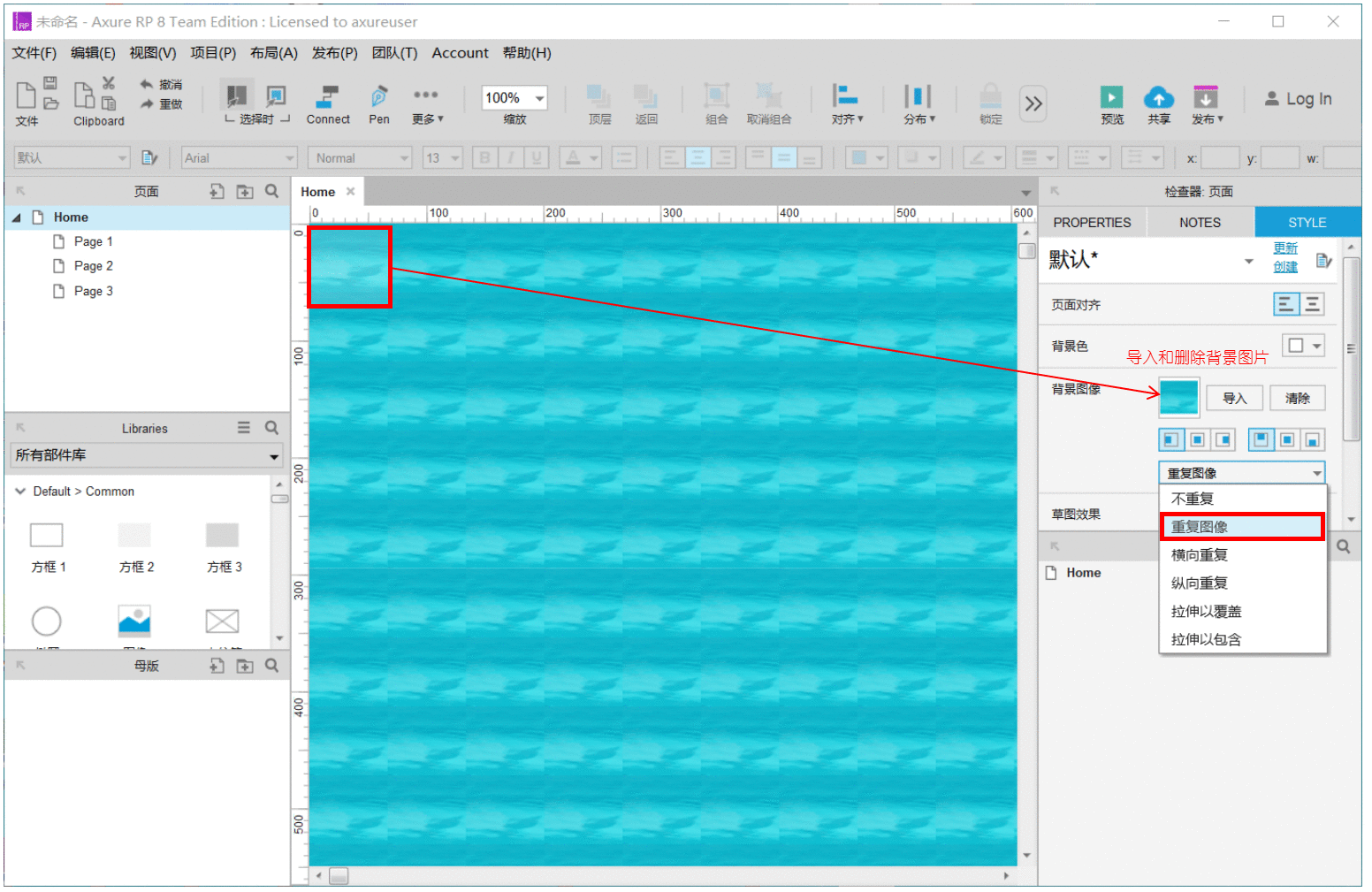
Task: Open the font color picker
Action: pos(581,158)
